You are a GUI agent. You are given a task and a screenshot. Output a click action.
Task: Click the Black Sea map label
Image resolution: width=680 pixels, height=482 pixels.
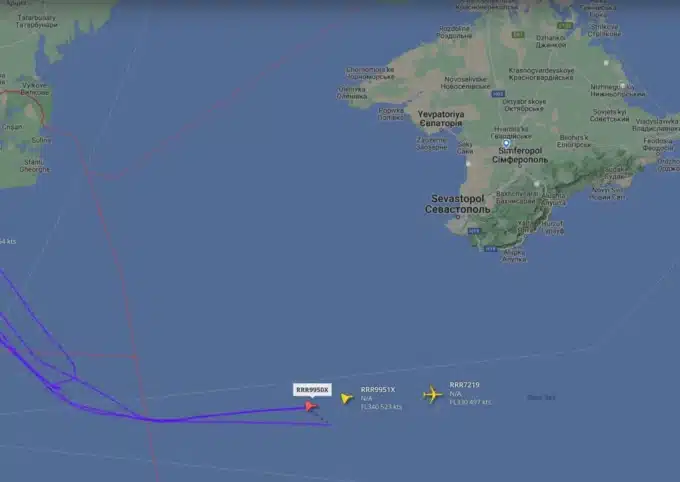(x=541, y=397)
